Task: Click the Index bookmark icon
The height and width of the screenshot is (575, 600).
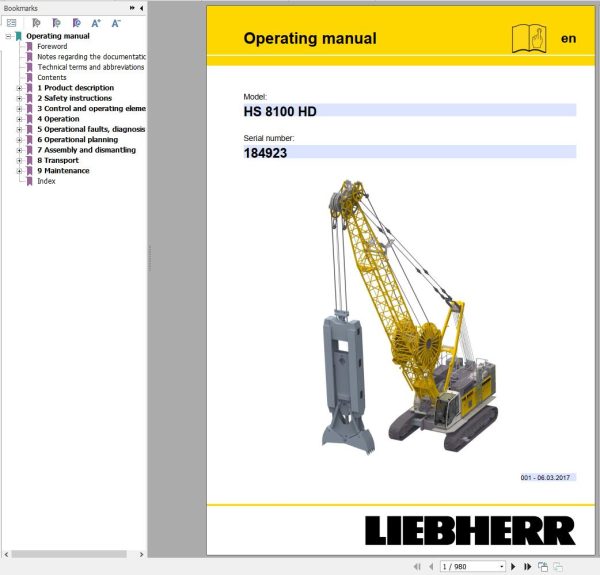Action: 29,181
